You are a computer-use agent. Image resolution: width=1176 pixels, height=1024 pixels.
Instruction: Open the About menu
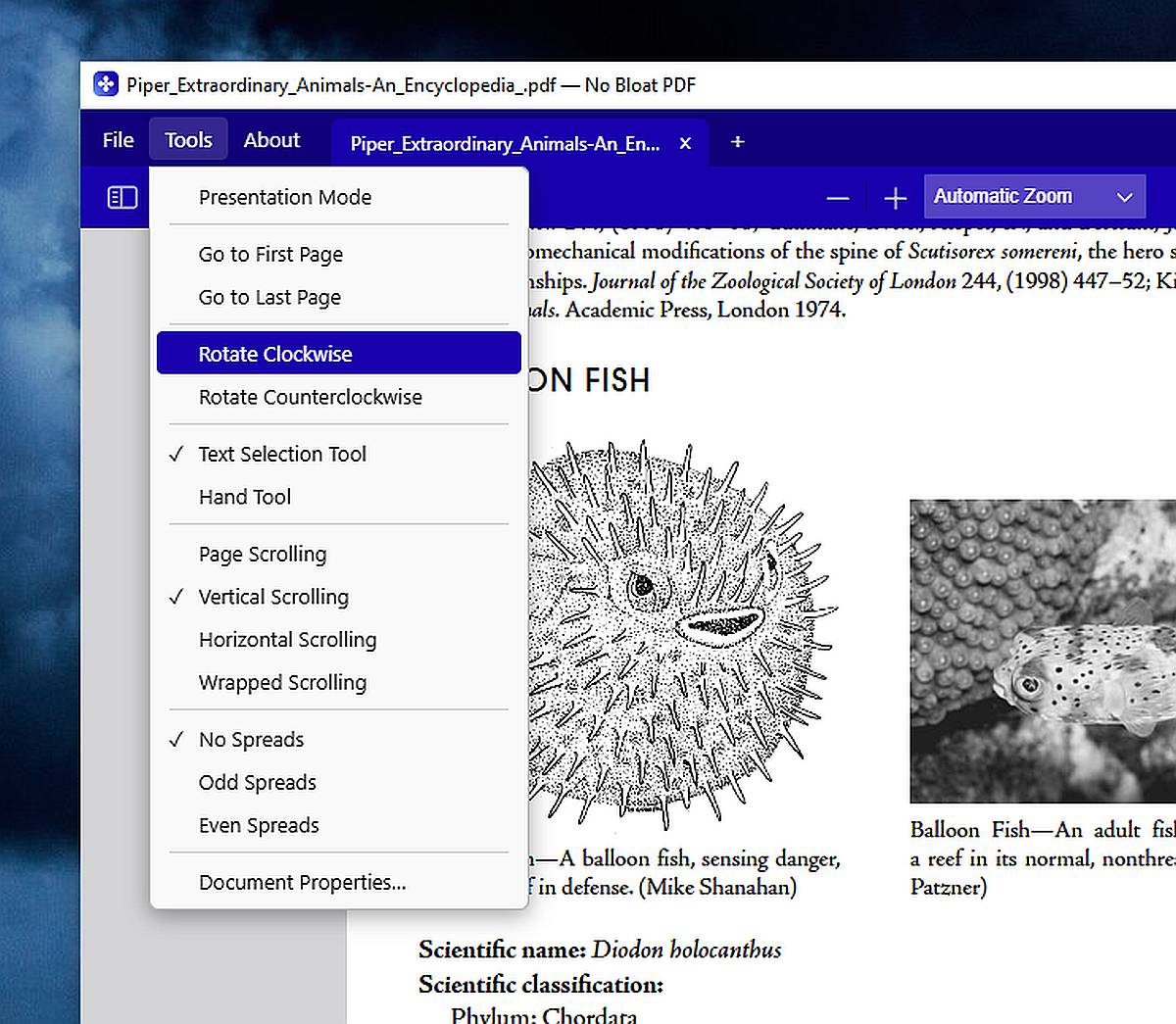click(271, 140)
